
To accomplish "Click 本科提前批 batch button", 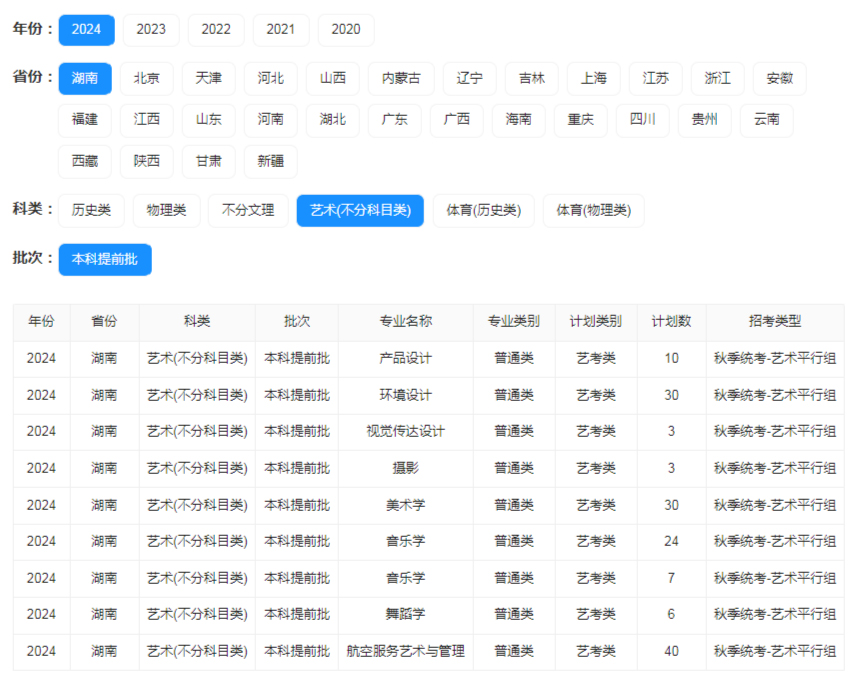I will click(105, 260).
